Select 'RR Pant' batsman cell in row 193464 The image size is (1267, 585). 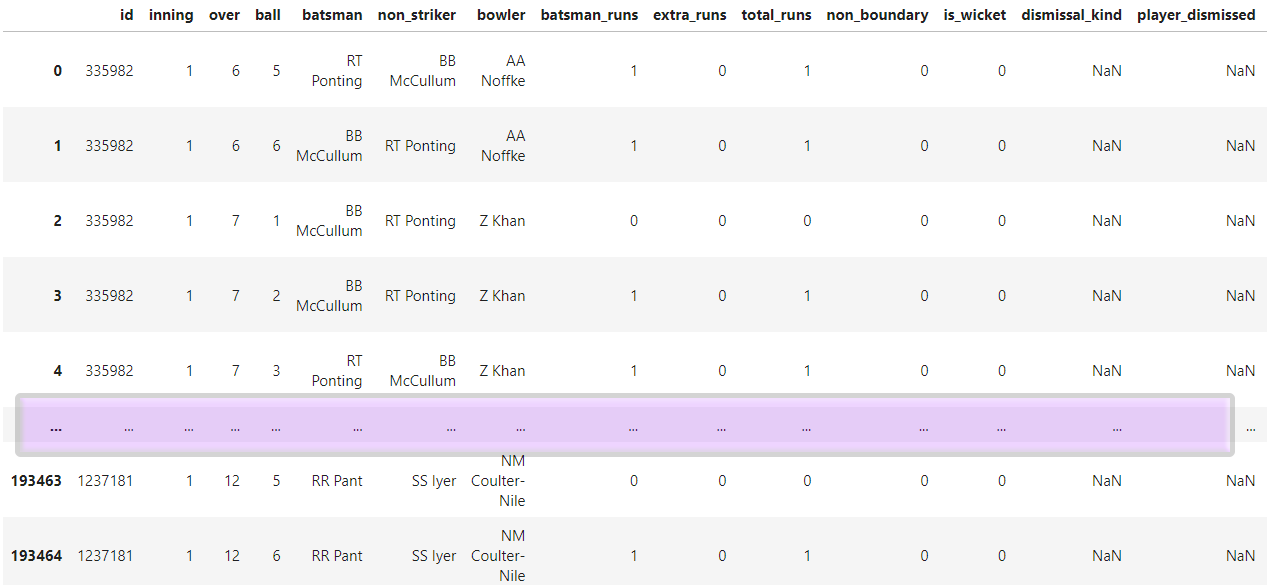(x=337, y=556)
